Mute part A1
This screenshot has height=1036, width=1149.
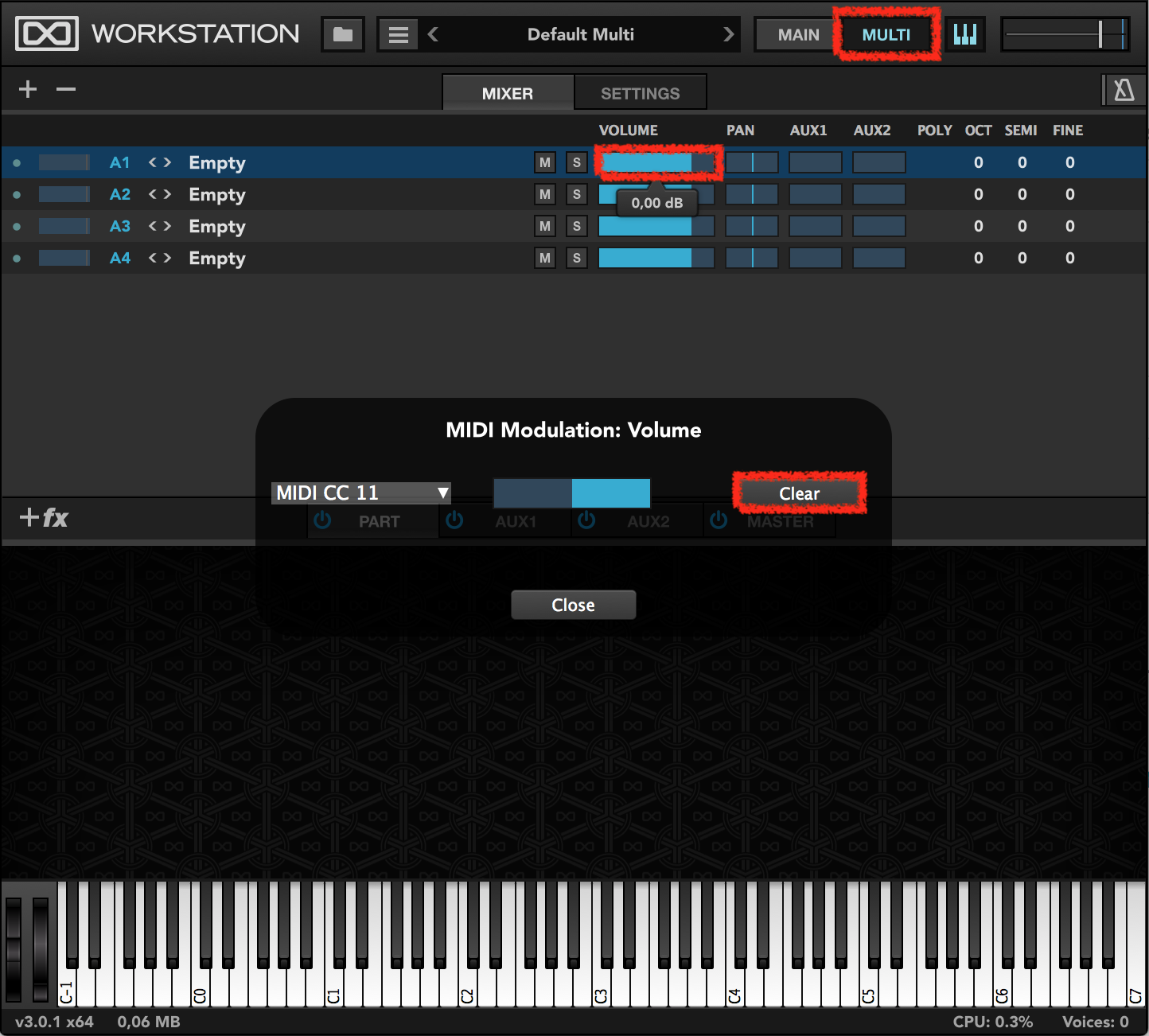pyautogui.click(x=545, y=162)
